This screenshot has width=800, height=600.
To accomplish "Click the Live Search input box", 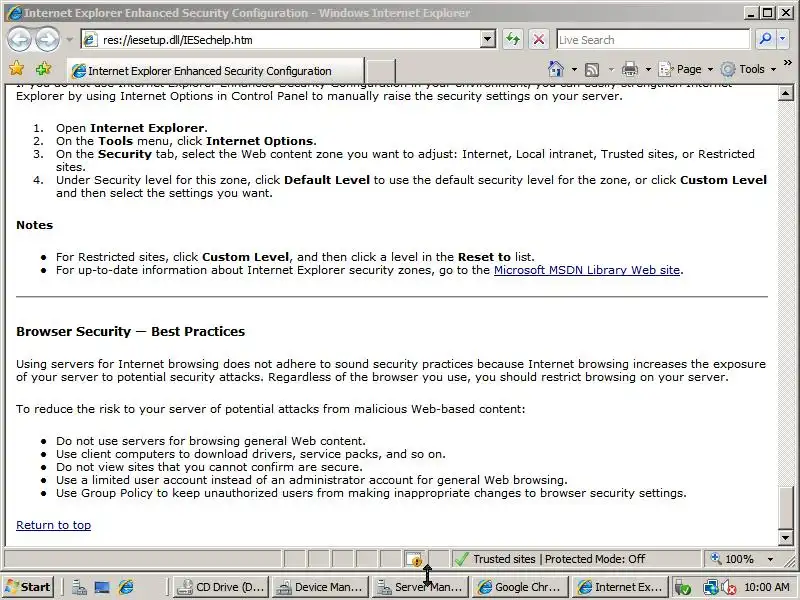I will coord(653,40).
